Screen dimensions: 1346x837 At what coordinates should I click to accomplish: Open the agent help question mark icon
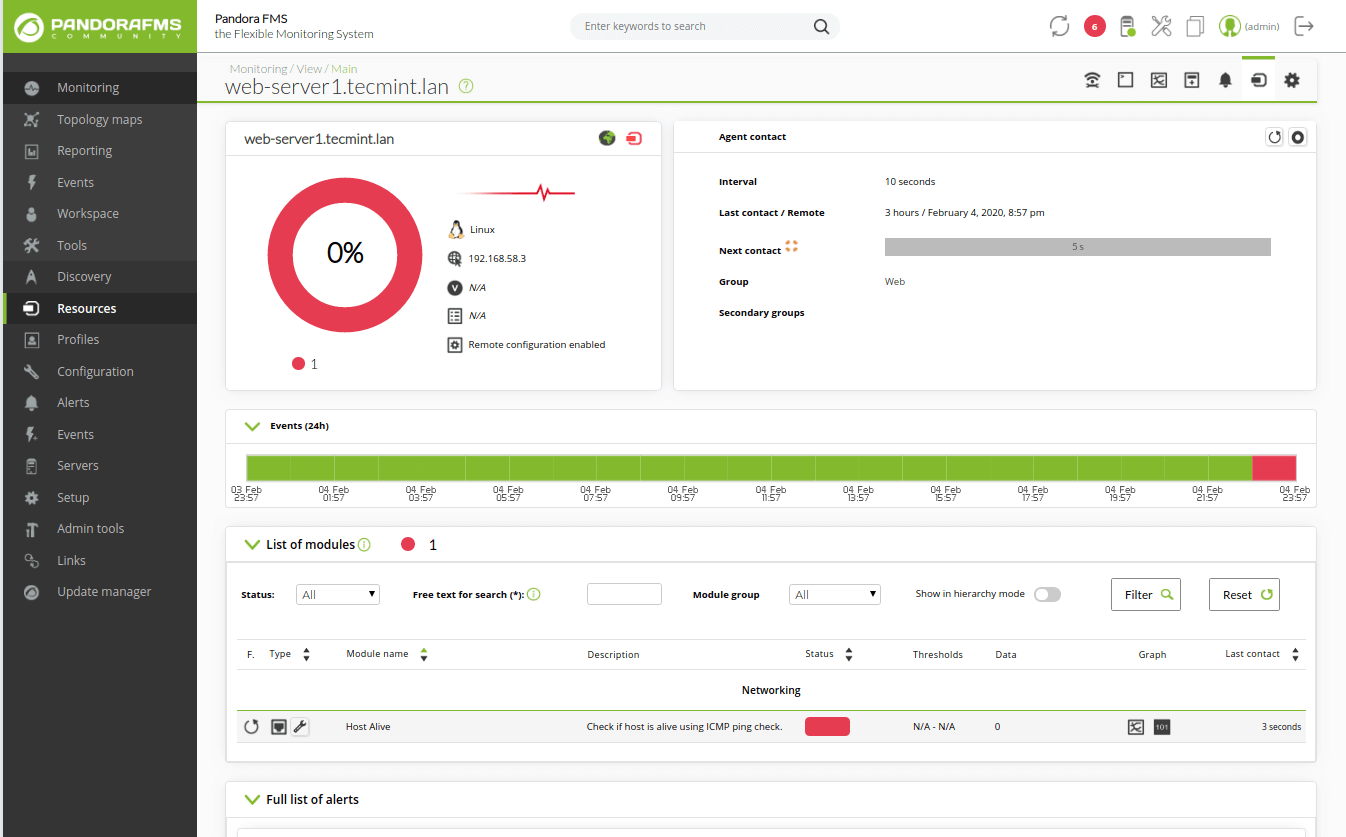coord(466,86)
